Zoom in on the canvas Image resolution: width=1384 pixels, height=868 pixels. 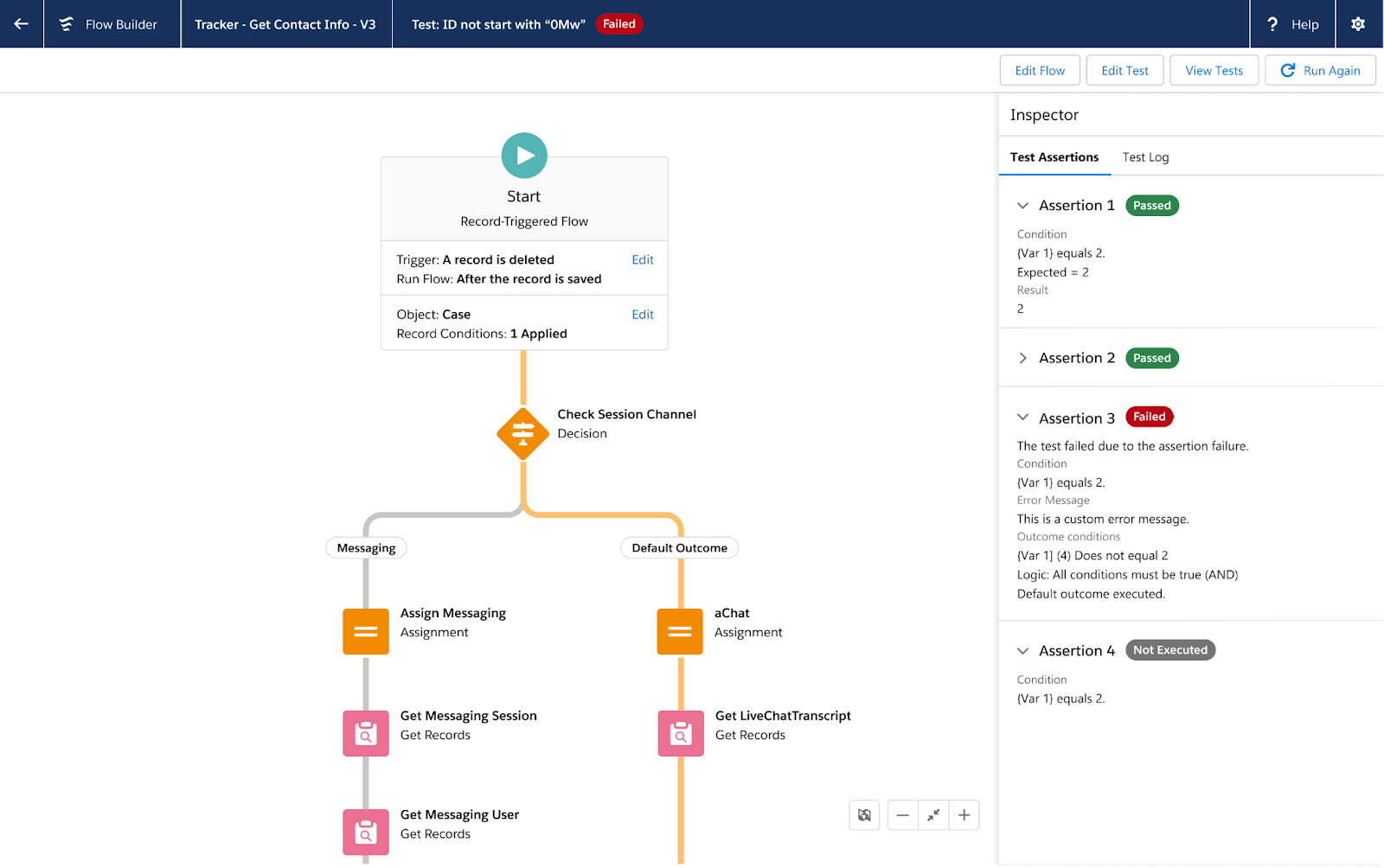point(964,815)
